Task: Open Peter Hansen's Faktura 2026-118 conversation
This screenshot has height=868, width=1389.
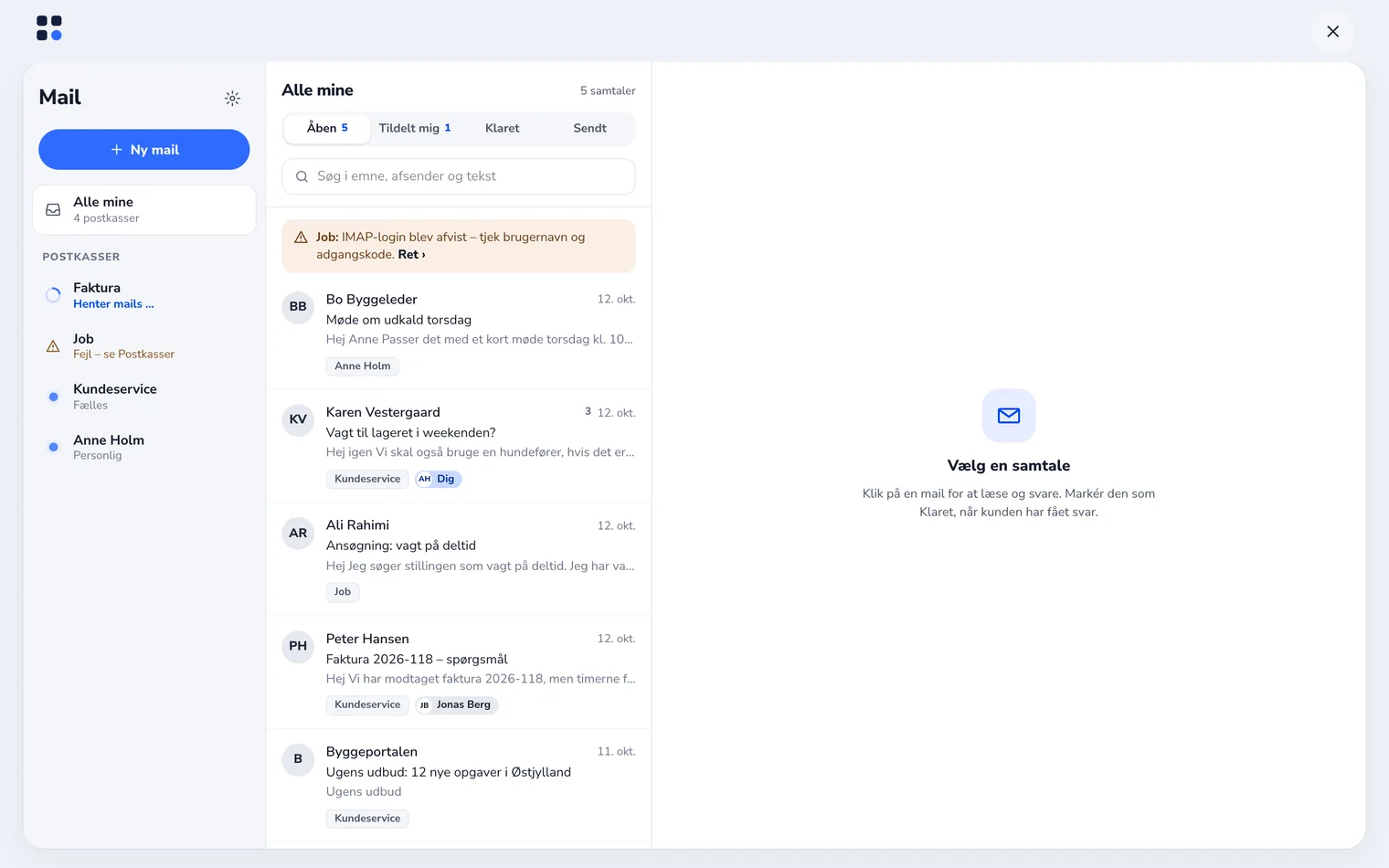Action: [x=459, y=672]
